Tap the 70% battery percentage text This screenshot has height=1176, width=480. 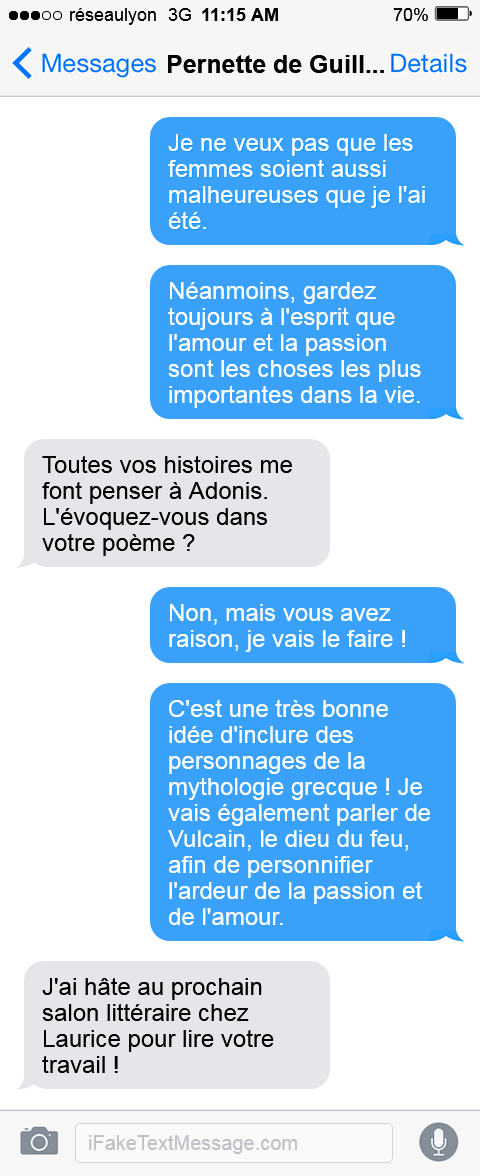click(x=411, y=15)
